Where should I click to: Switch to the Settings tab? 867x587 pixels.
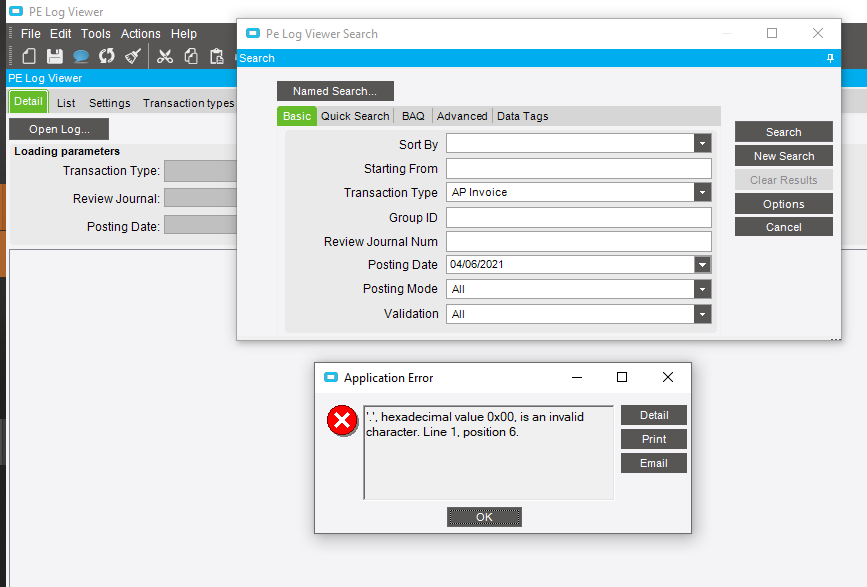109,103
